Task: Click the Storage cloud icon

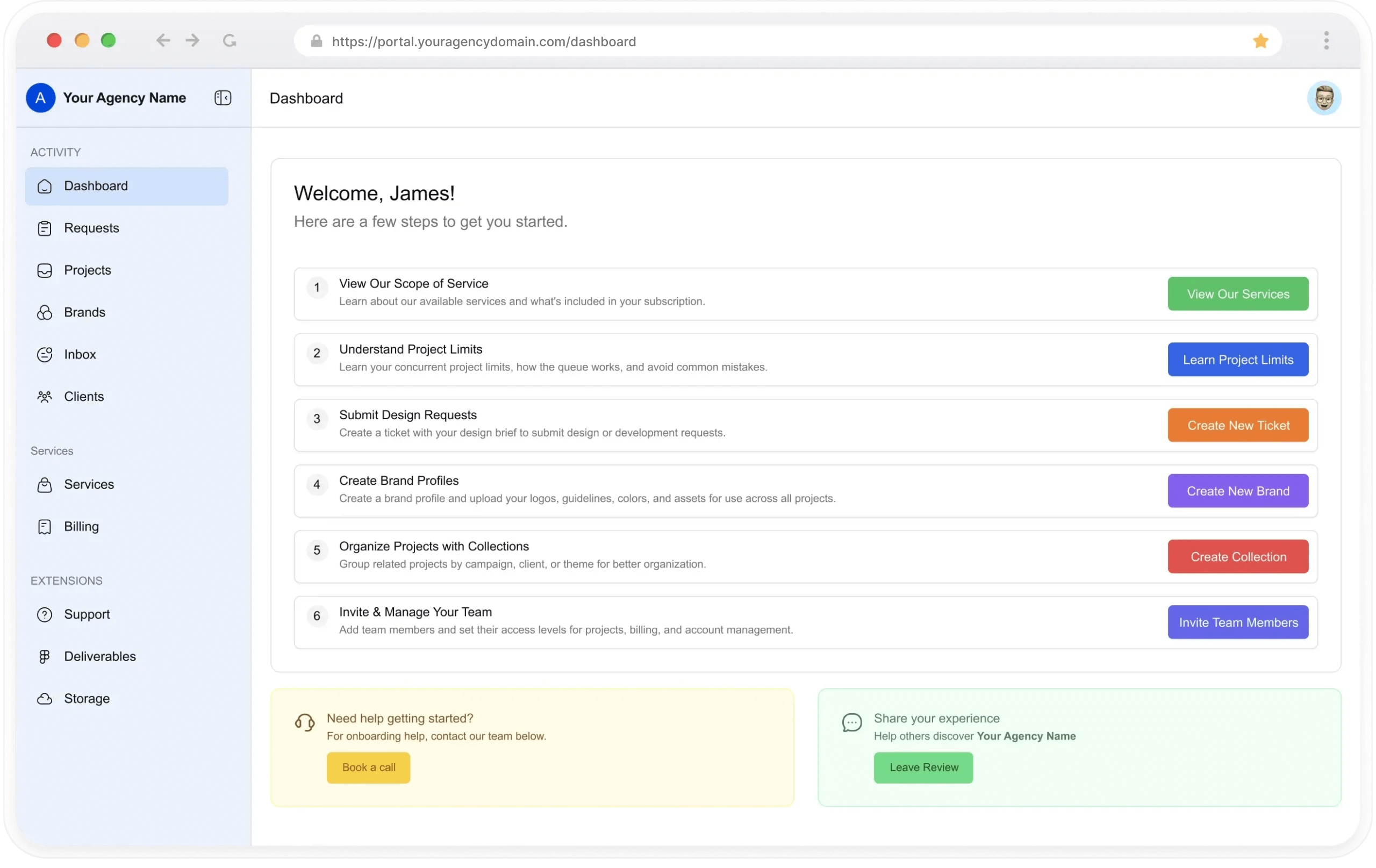Action: 45,699
